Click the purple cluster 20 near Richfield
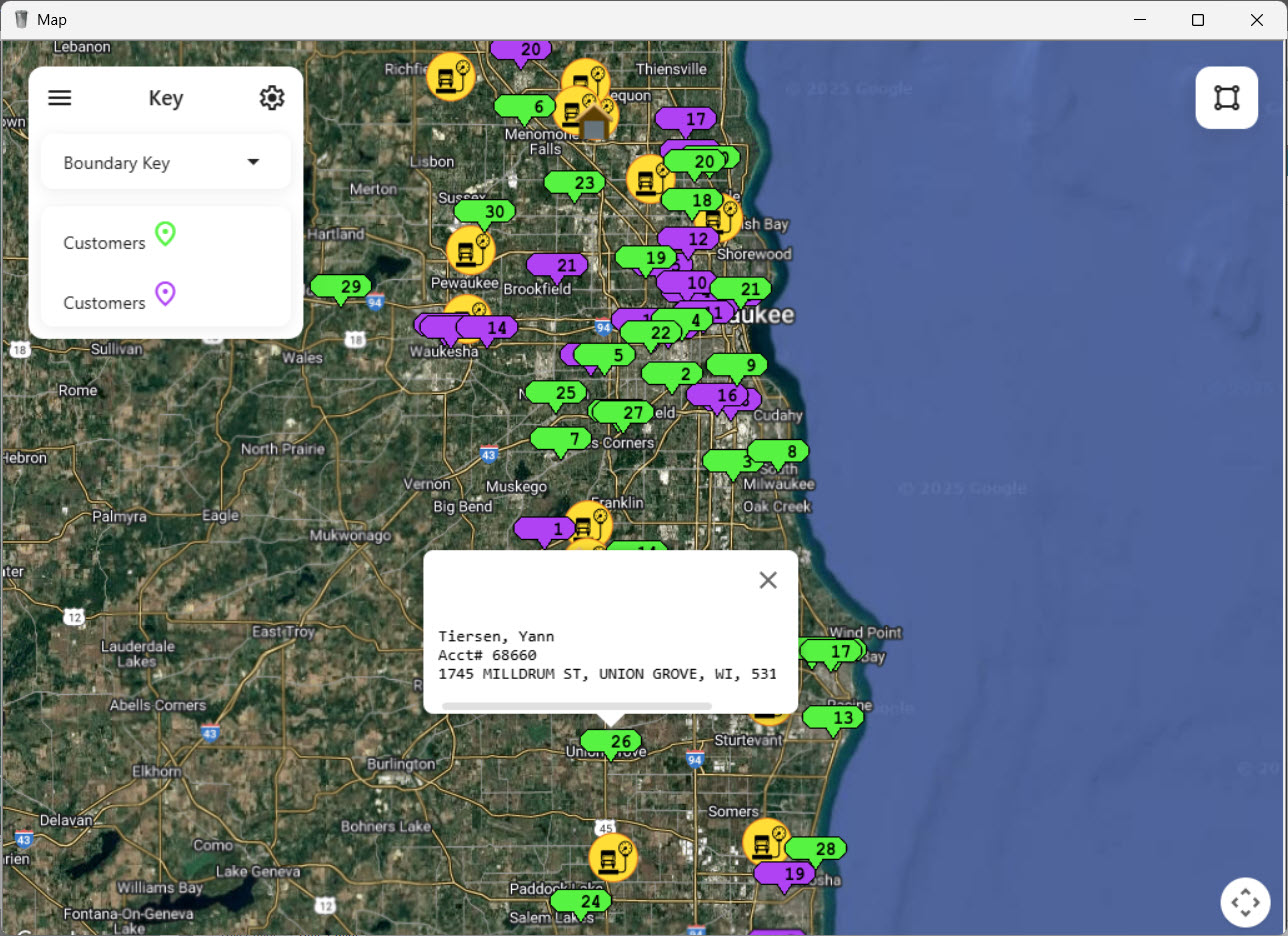 tap(521, 49)
